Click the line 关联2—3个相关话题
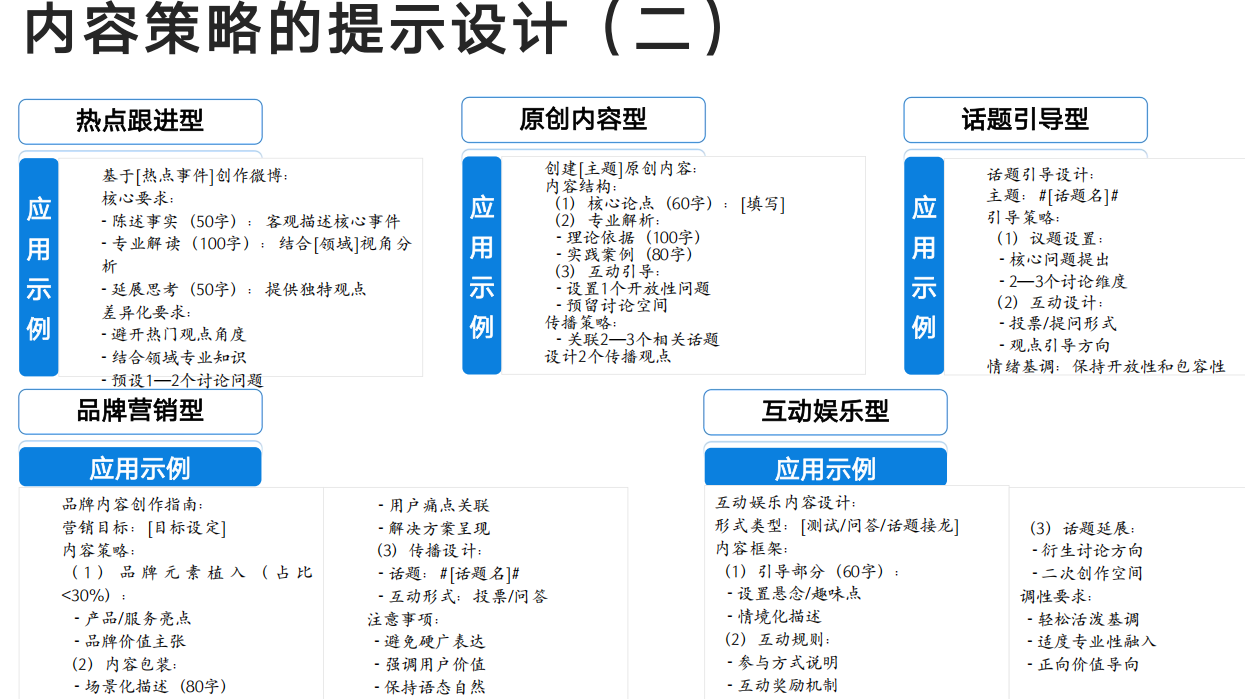The height and width of the screenshot is (699, 1245). click(637, 340)
